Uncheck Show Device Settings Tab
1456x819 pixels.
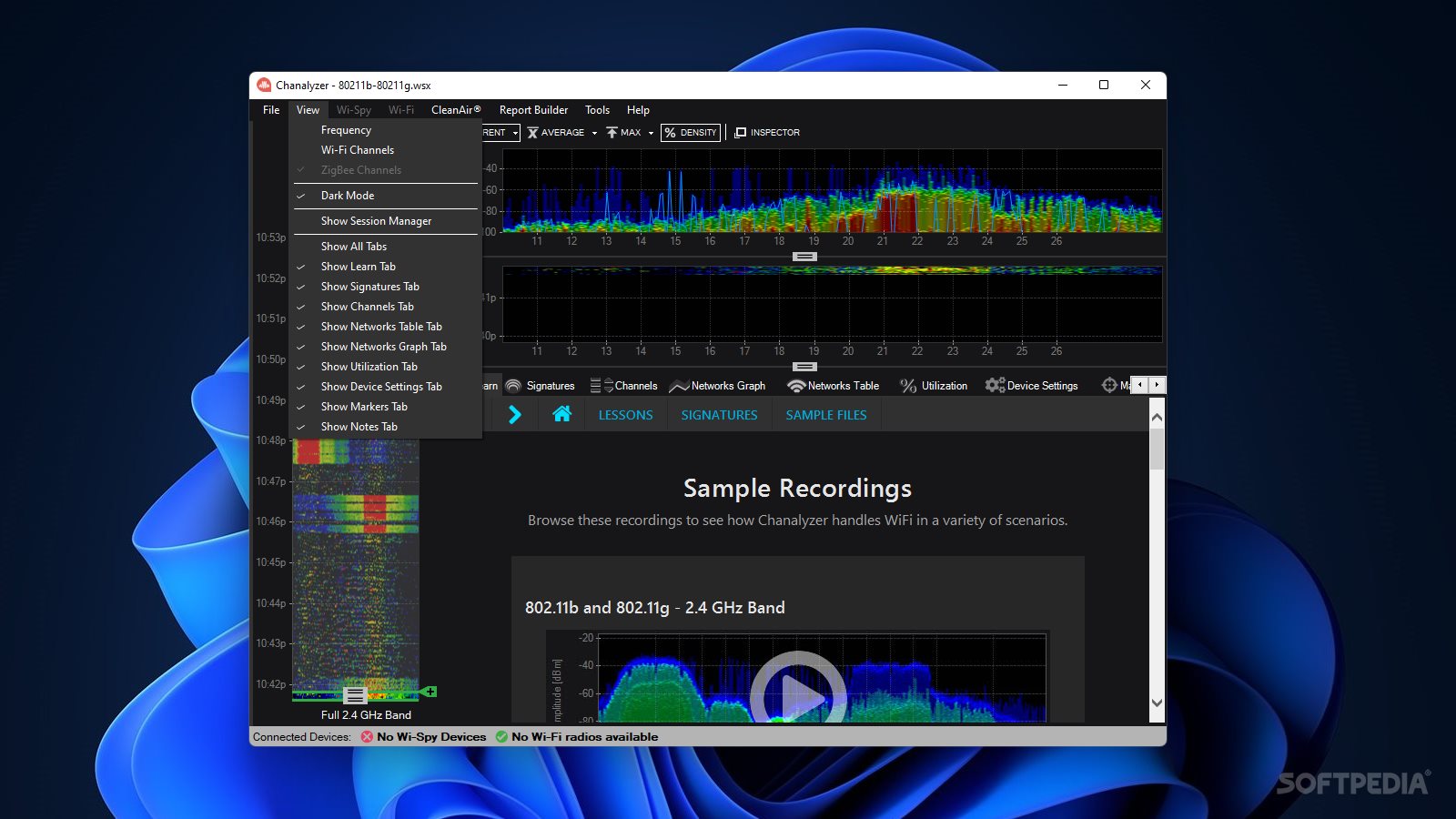386,387
